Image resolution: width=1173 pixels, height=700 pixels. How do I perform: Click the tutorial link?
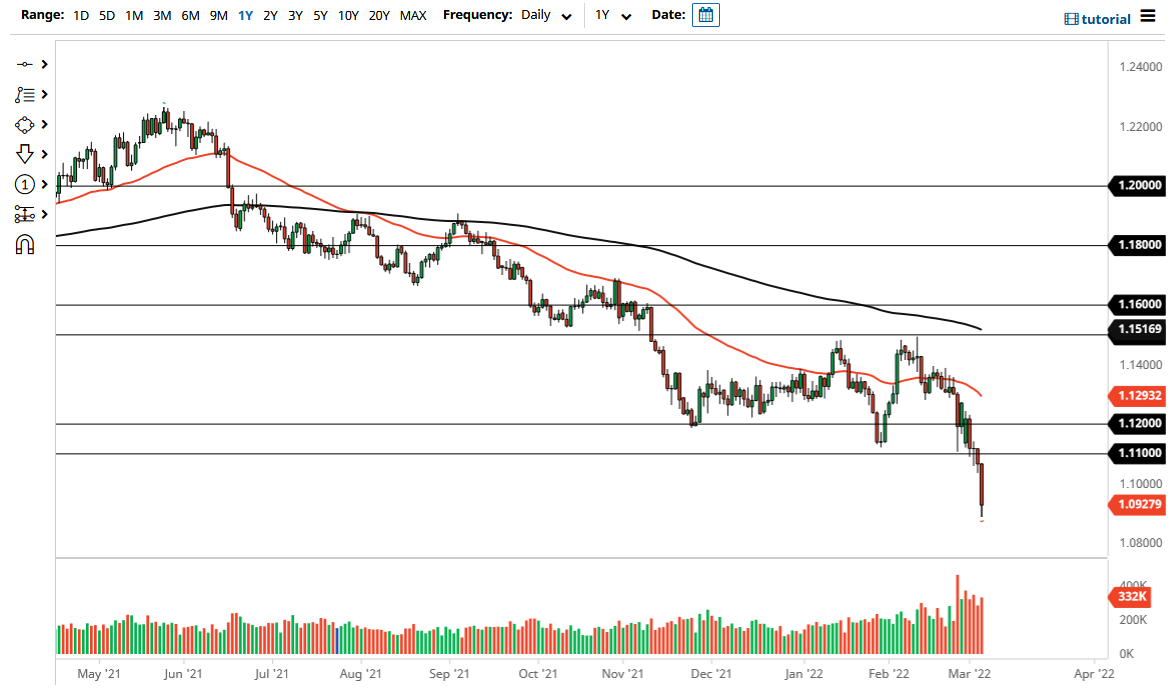click(1105, 18)
